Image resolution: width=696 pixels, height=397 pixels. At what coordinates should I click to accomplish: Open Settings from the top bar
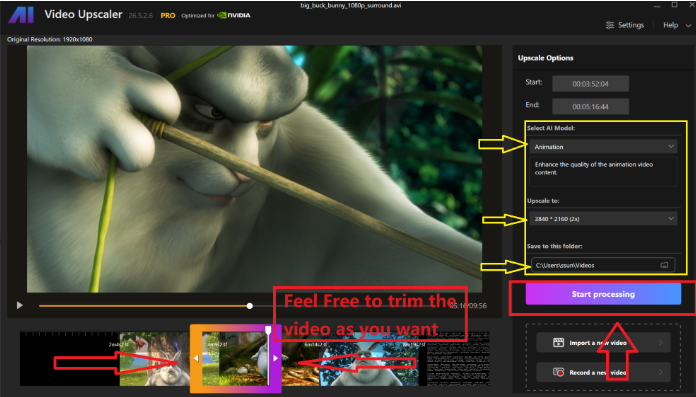625,25
